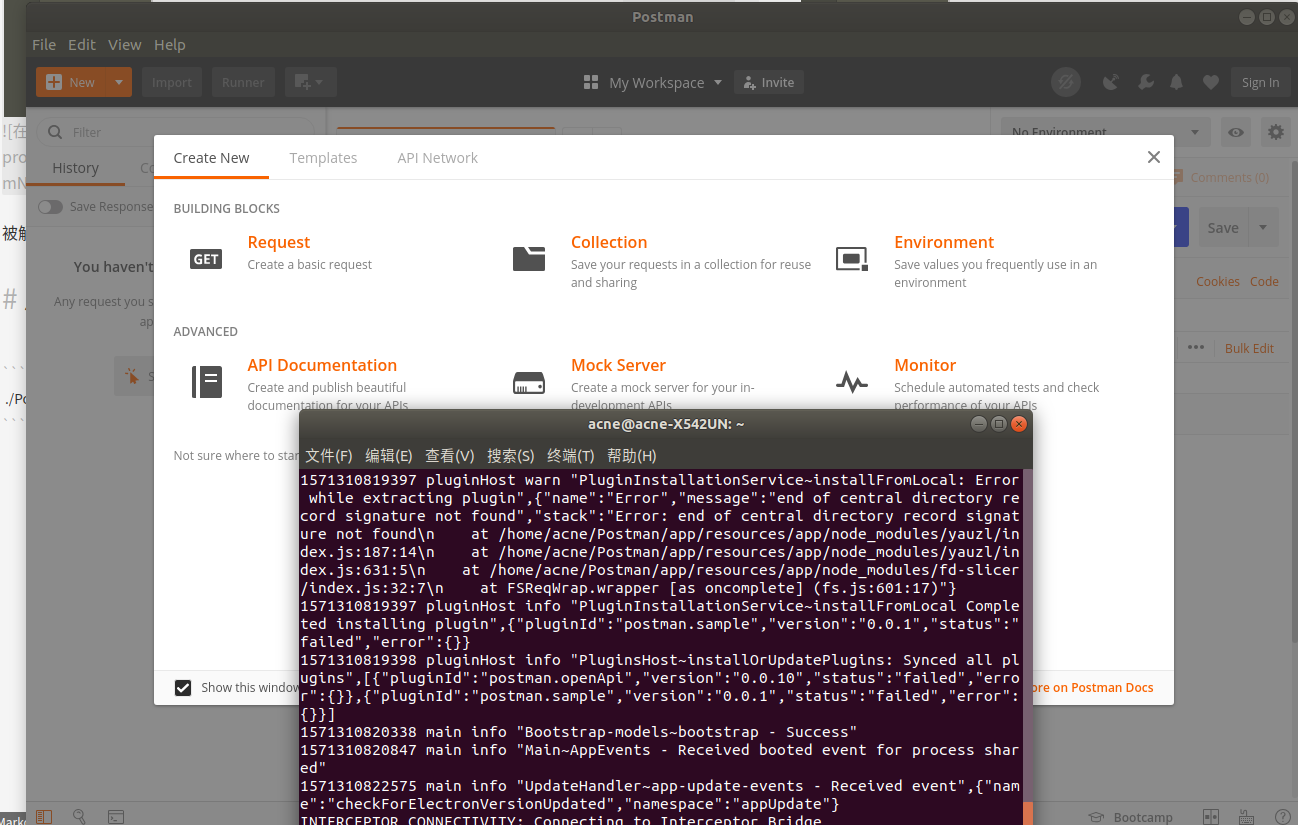Open API Documentation creator
Screen dimensions: 1298x825
pyautogui.click(x=322, y=365)
